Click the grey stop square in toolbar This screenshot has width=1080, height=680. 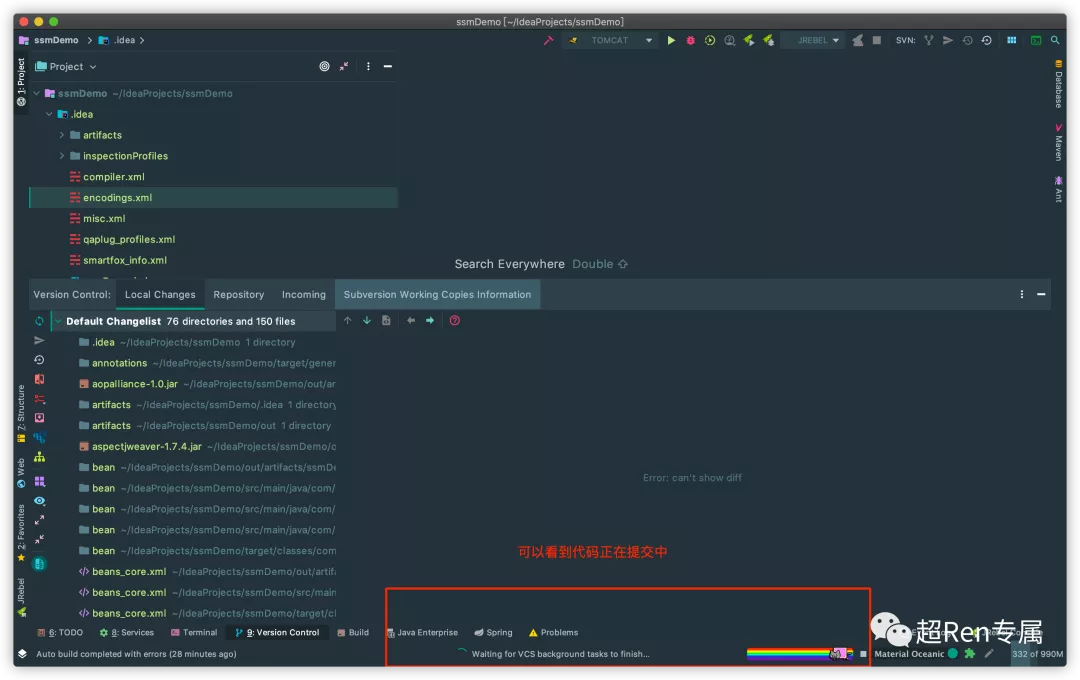tap(877, 40)
